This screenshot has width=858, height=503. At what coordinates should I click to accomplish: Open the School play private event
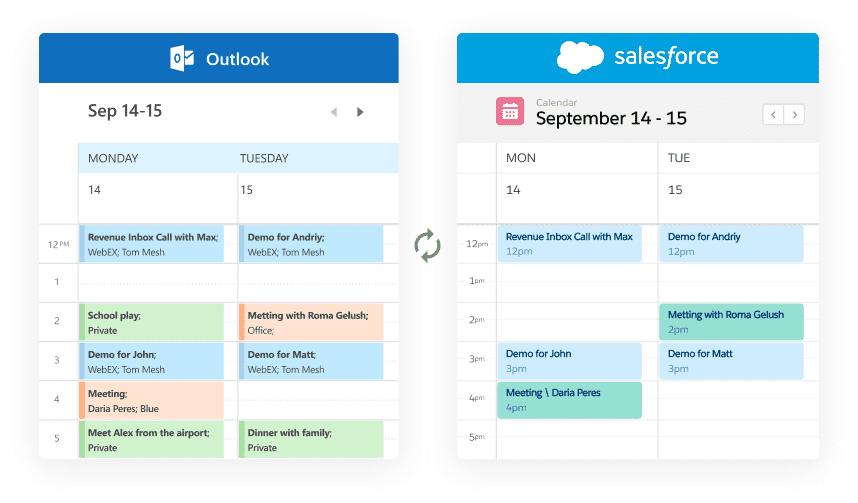[152, 322]
